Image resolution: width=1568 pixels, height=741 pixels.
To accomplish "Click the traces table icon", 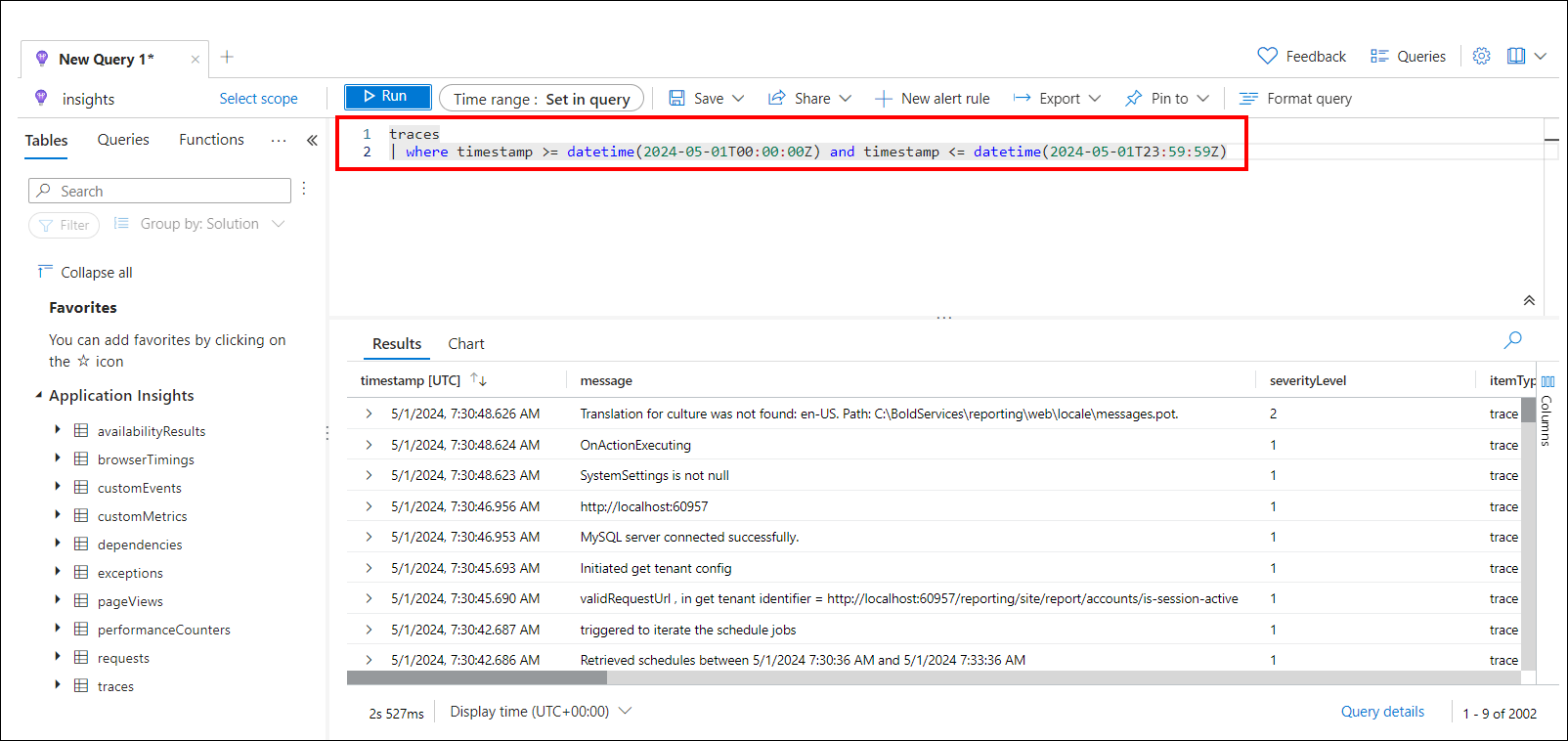I will [81, 685].
